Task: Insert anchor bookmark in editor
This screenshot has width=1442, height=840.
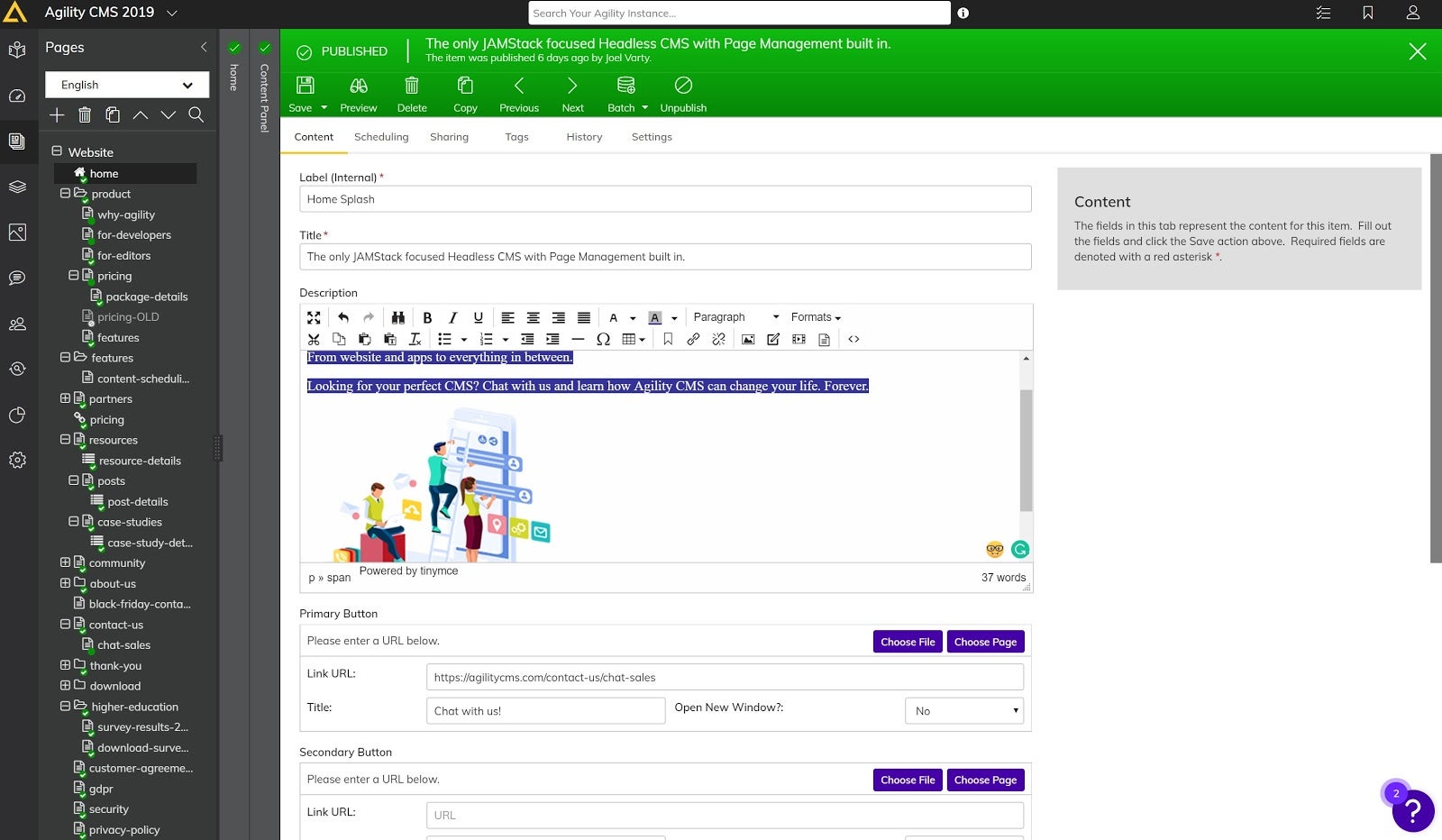Action: [x=668, y=339]
